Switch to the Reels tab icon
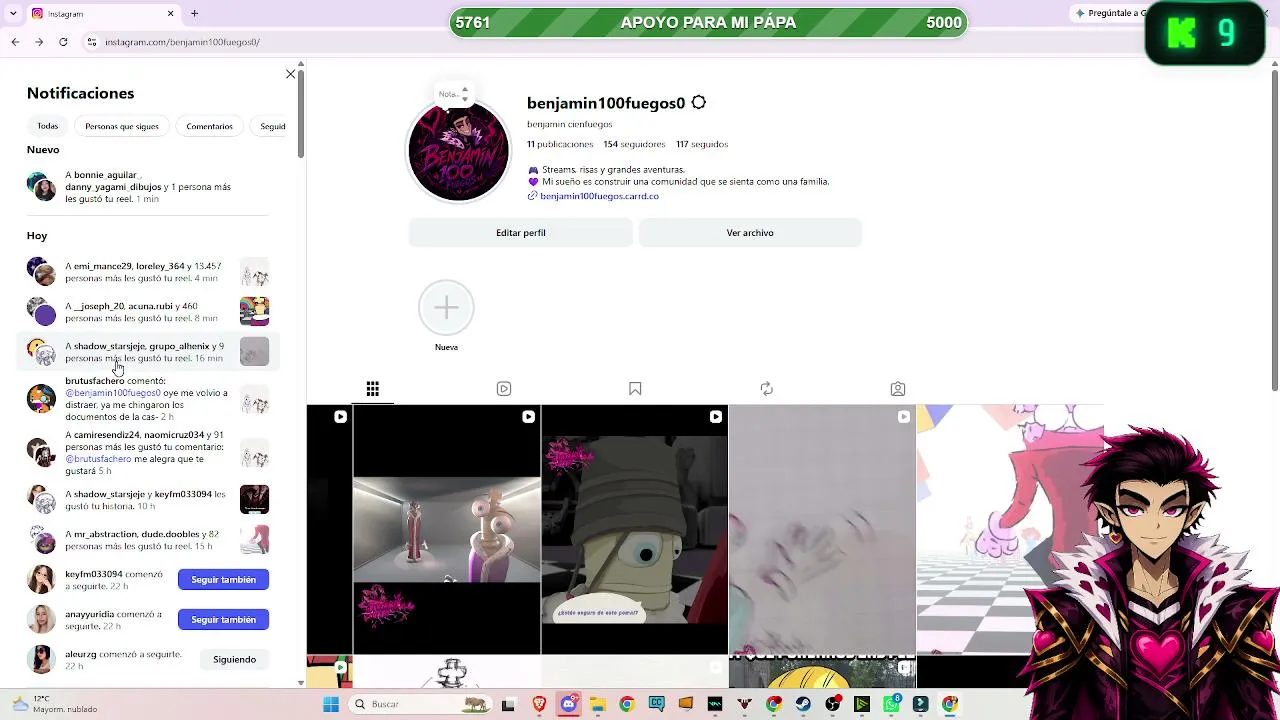1280x720 pixels. 504,389
